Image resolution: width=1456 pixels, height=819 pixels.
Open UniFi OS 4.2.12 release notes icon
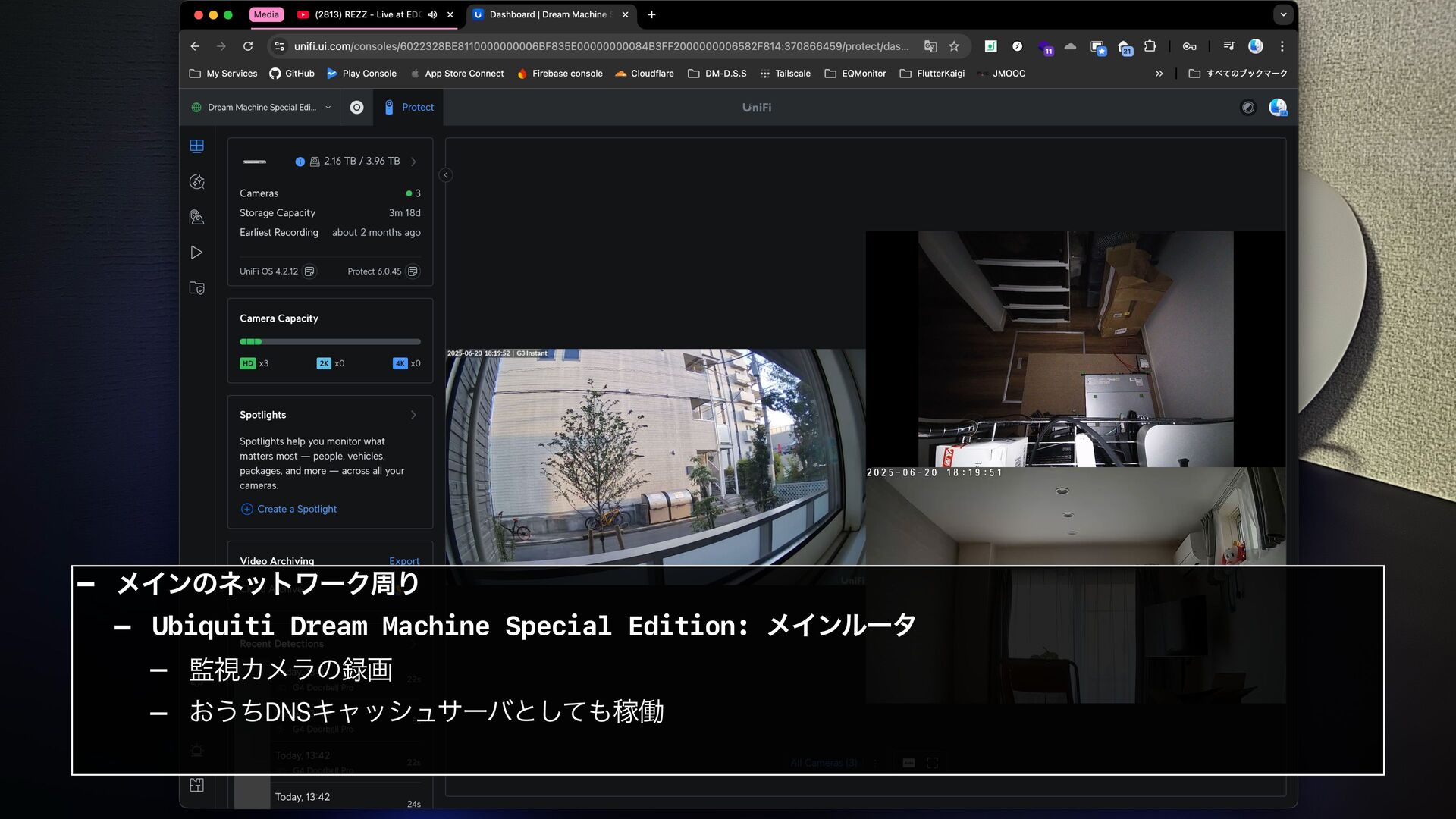pyautogui.click(x=309, y=271)
